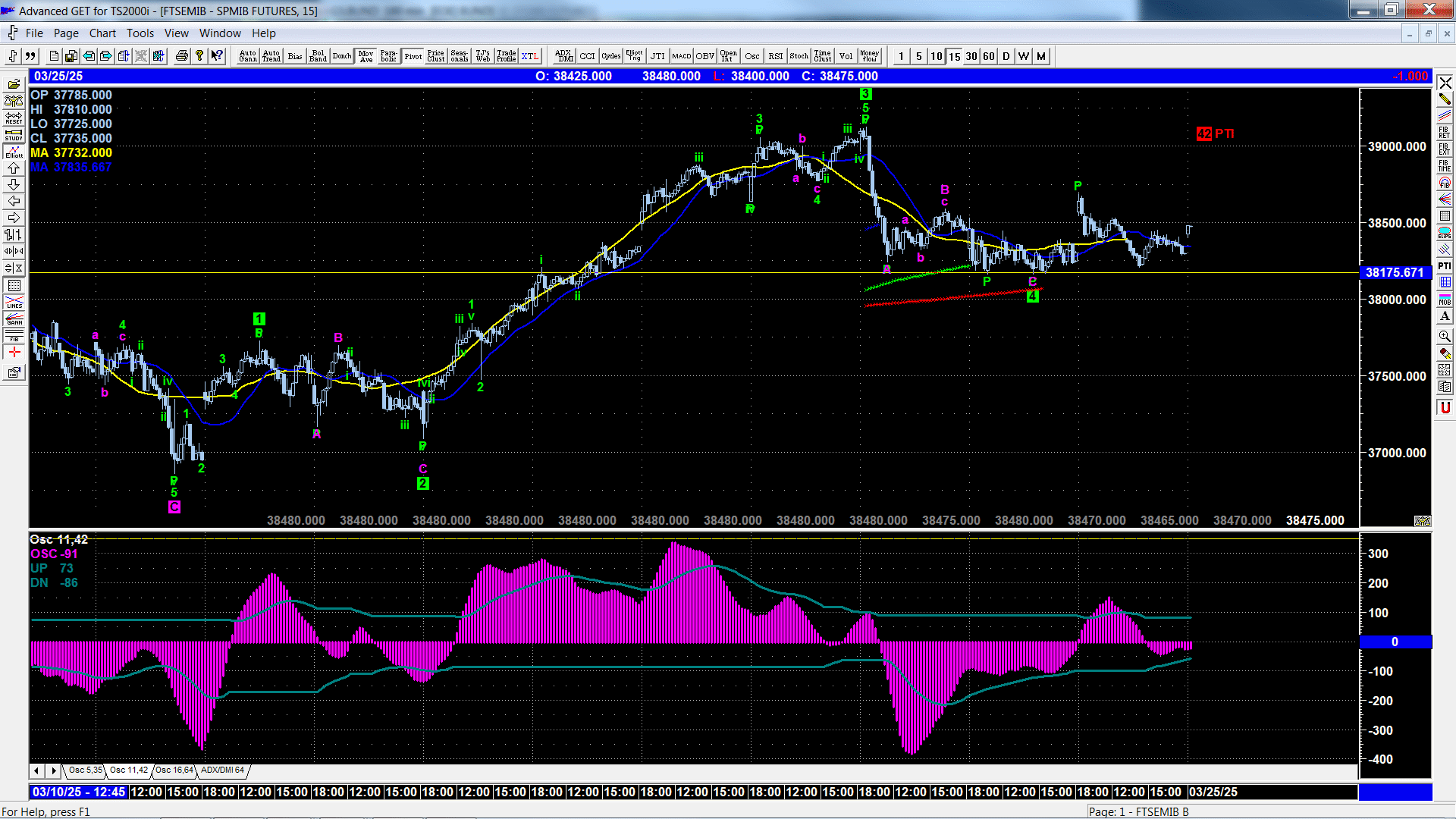Image resolution: width=1456 pixels, height=819 pixels.
Task: Select the Fib Extension tool
Action: (1445, 149)
